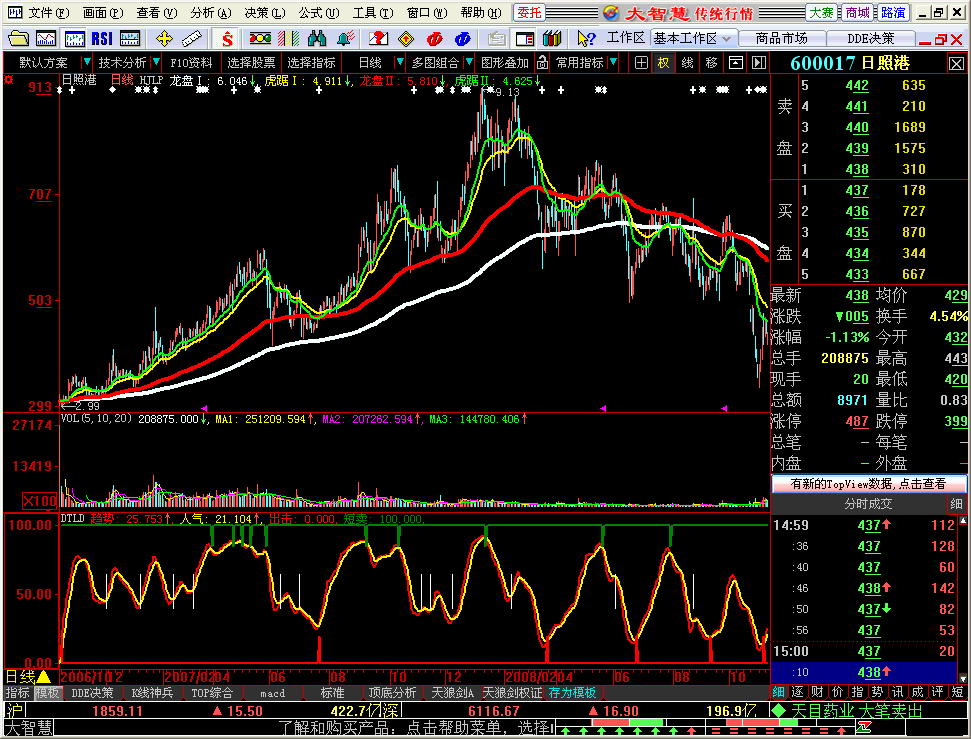Expand the 日线 period dropdown arrow
The image size is (971, 739).
click(x=399, y=63)
